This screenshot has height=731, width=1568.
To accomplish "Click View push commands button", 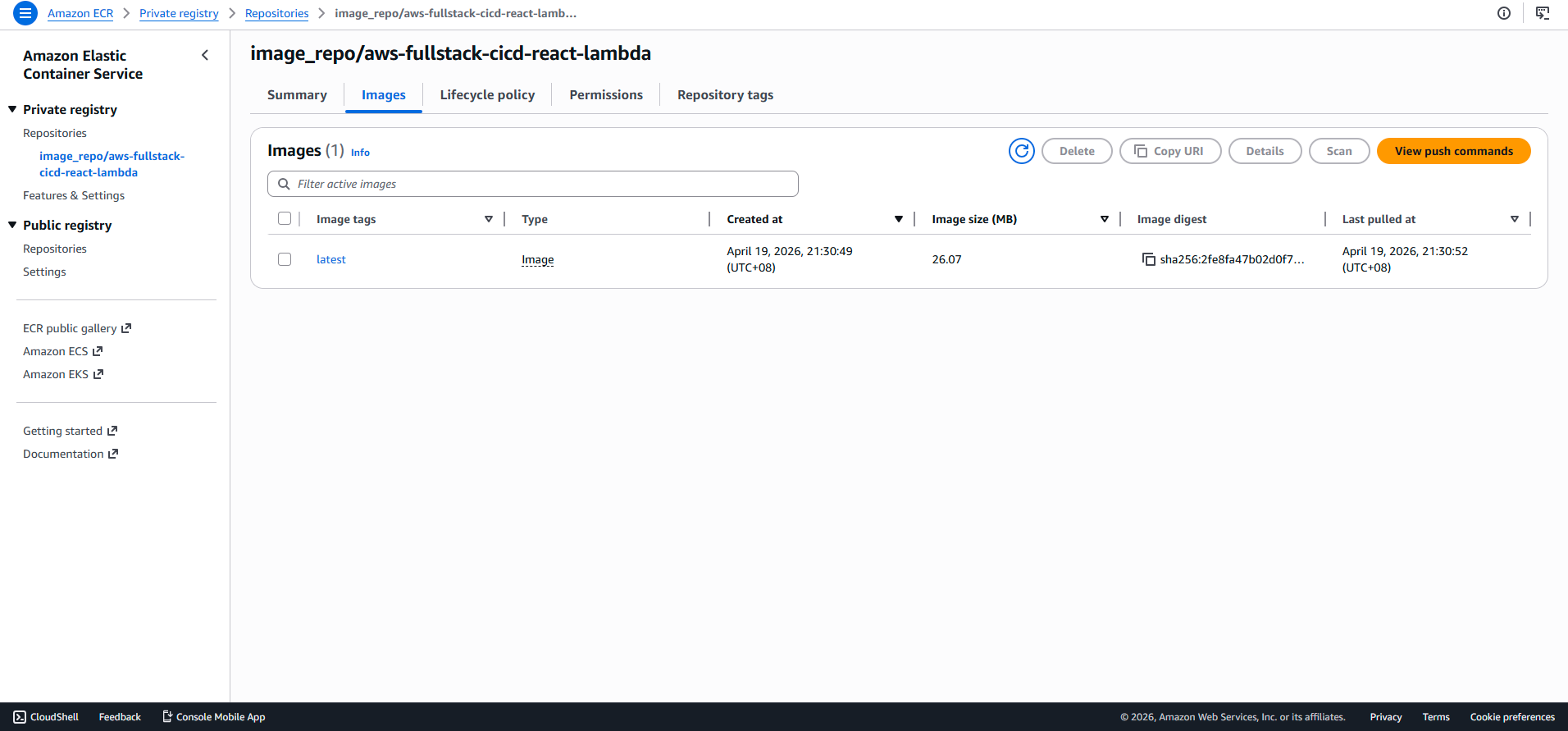I will (x=1454, y=151).
